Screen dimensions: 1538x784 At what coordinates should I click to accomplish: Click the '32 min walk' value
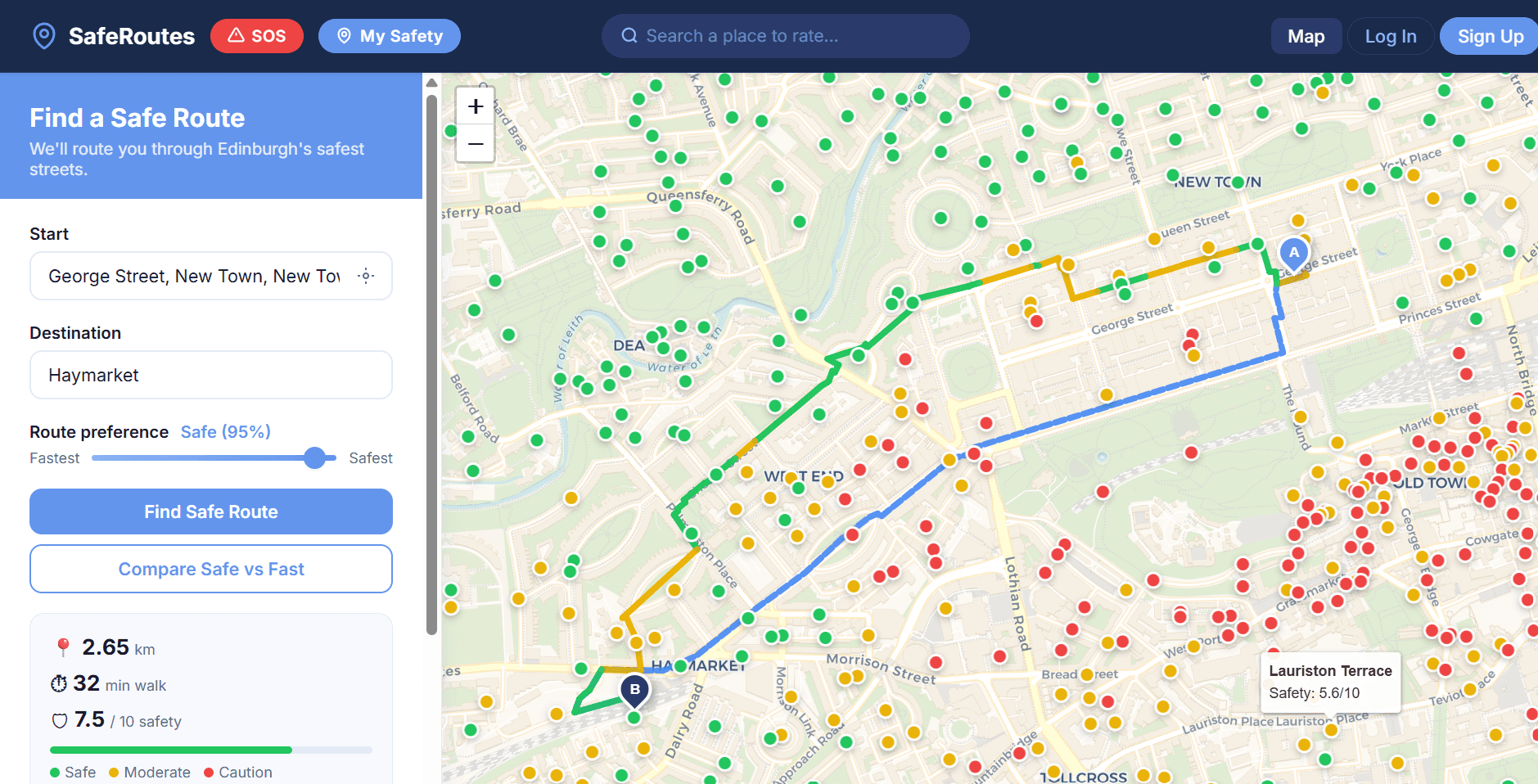120,683
